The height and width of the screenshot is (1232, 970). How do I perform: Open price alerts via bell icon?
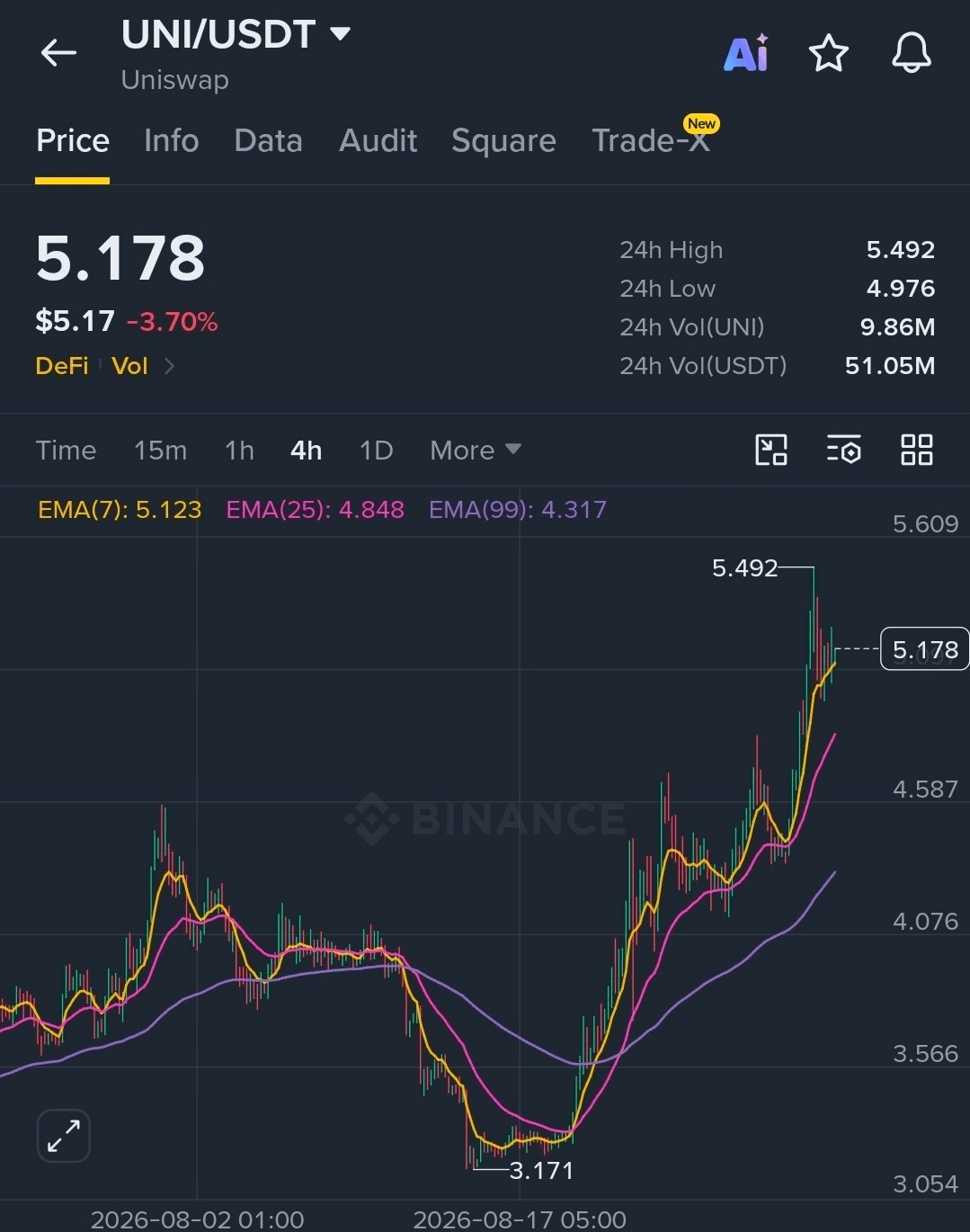click(911, 53)
